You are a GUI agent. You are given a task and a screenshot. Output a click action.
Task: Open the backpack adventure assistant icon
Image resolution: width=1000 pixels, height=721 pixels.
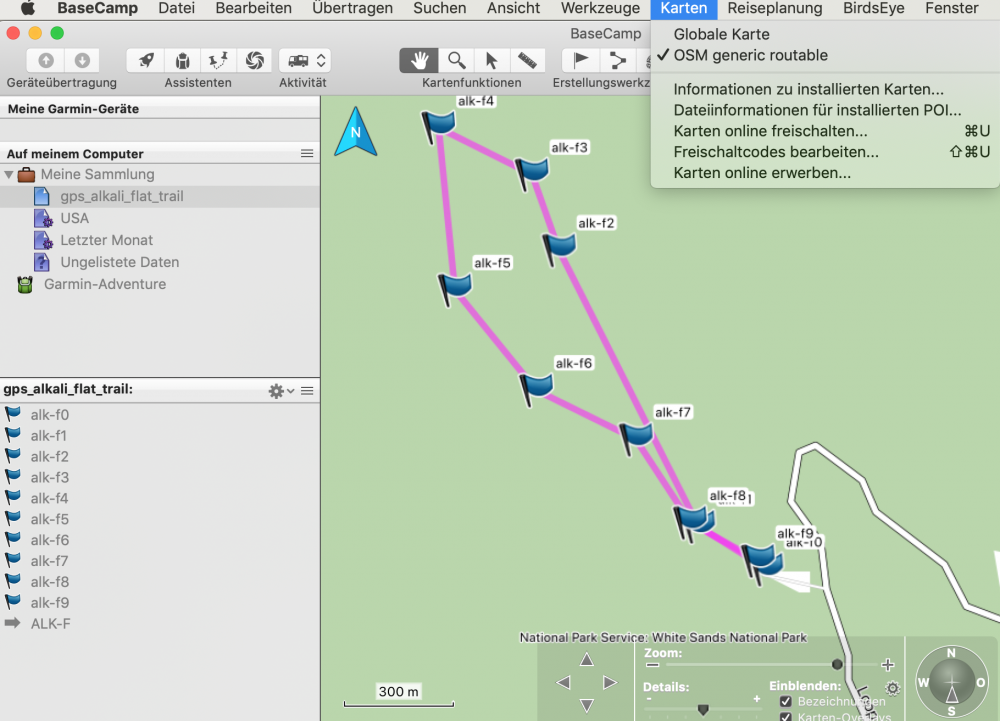coord(182,61)
